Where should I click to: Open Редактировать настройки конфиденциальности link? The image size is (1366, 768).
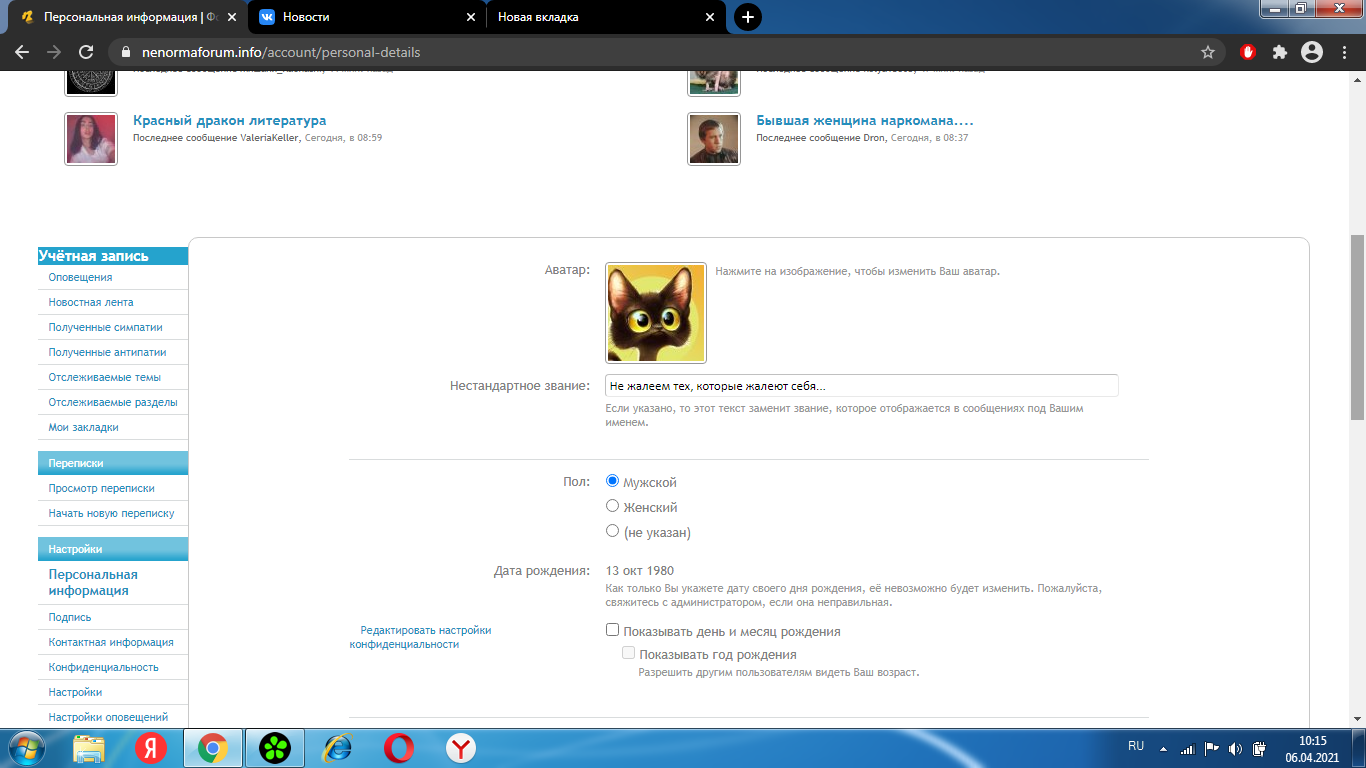click(x=420, y=637)
